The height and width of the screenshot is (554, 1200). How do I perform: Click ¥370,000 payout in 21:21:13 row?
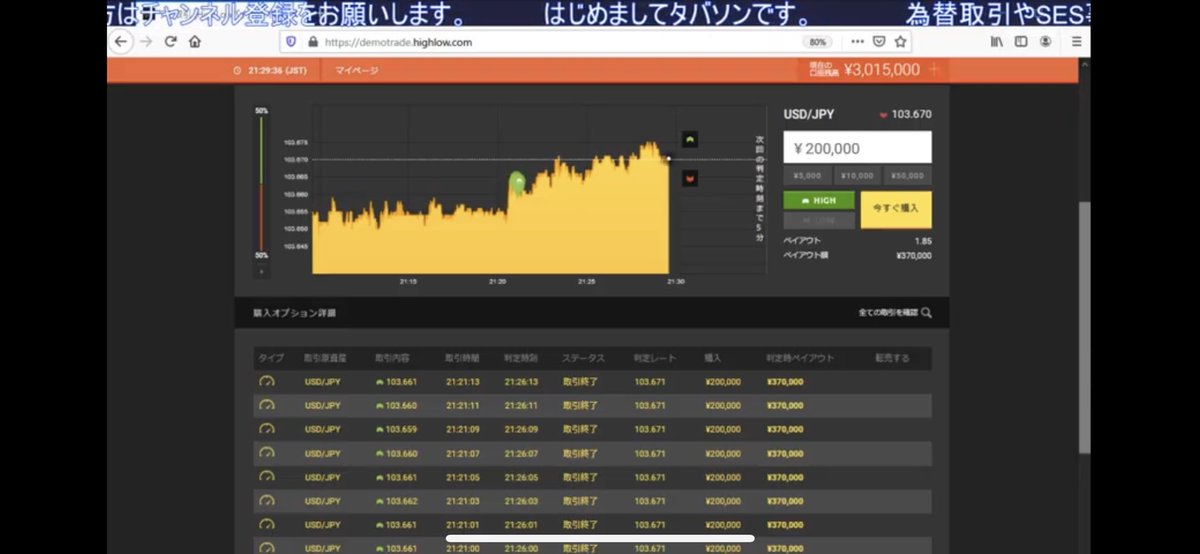(x=785, y=381)
